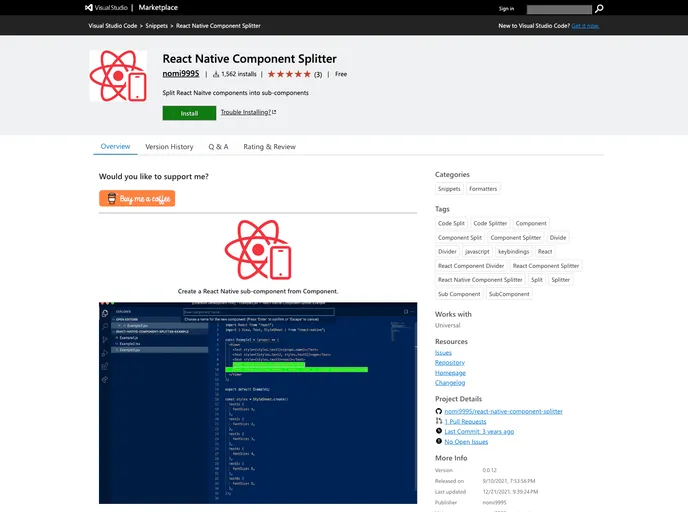Viewport: 688px width, 512px height.
Task: Go to the Rating & Review tab
Action: pyautogui.click(x=269, y=147)
